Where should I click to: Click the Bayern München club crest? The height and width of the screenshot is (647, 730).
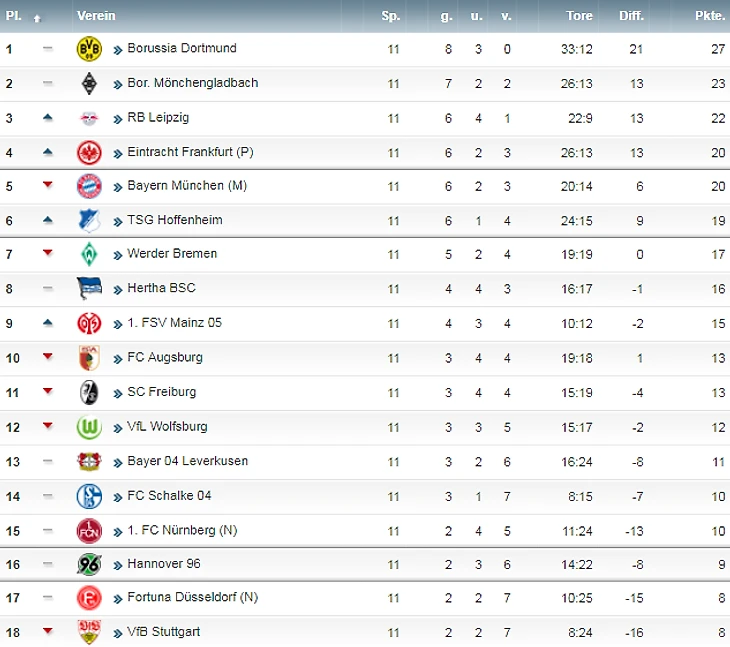click(90, 186)
